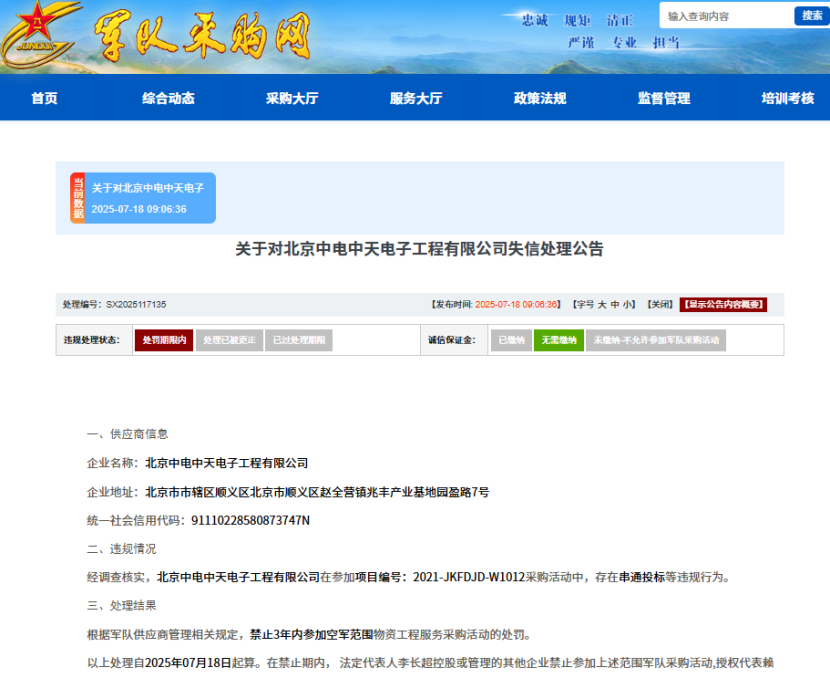Select 政策法规 menu item
Image resolution: width=830 pixels, height=678 pixels.
(x=540, y=98)
